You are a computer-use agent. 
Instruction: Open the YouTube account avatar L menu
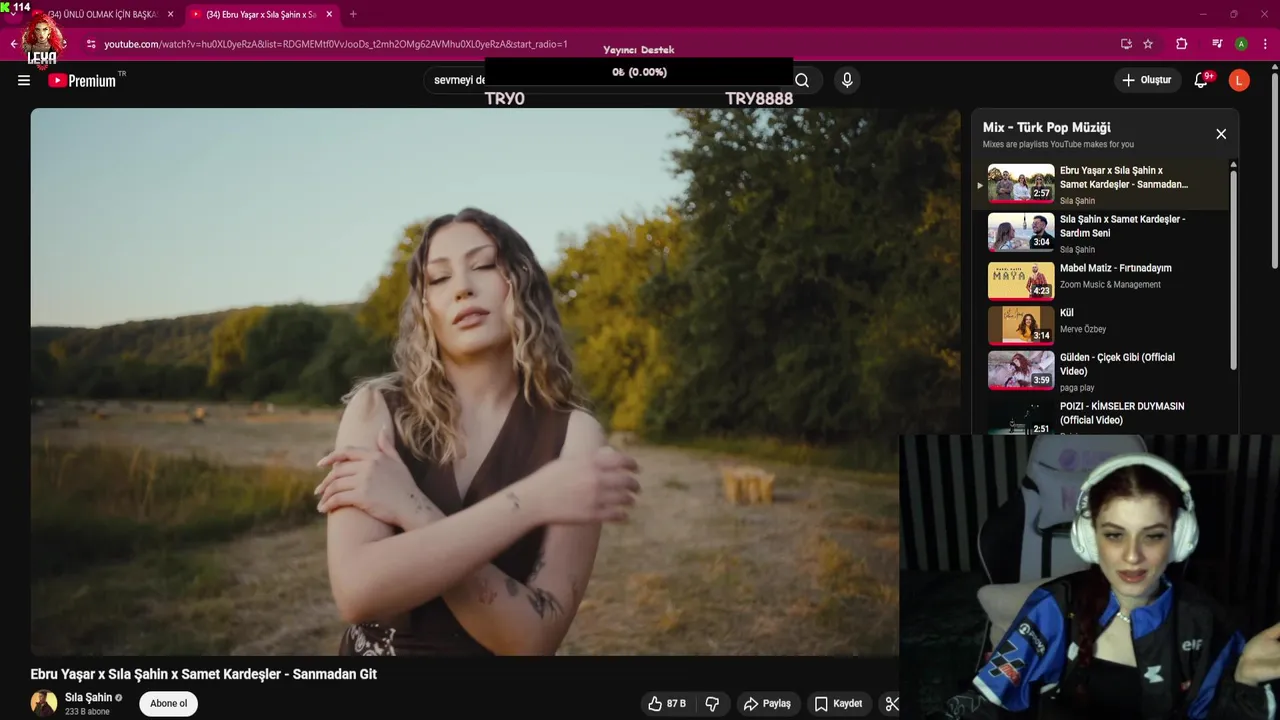pos(1239,80)
